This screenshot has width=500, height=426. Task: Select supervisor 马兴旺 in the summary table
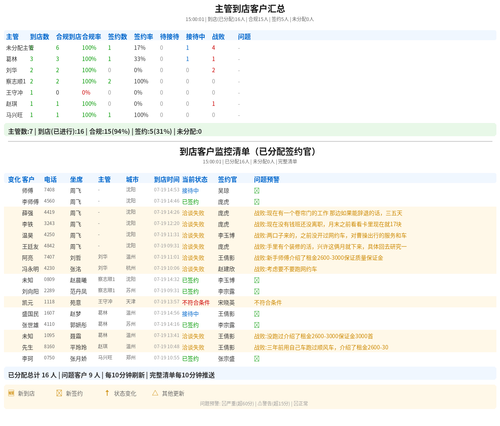pos(14,115)
